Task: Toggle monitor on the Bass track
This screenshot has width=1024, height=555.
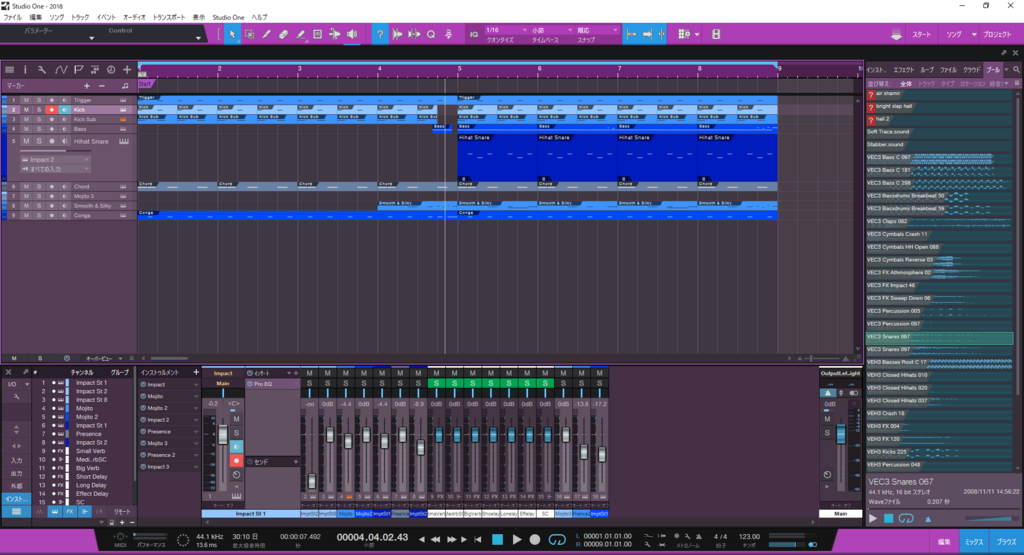Action: pos(64,129)
